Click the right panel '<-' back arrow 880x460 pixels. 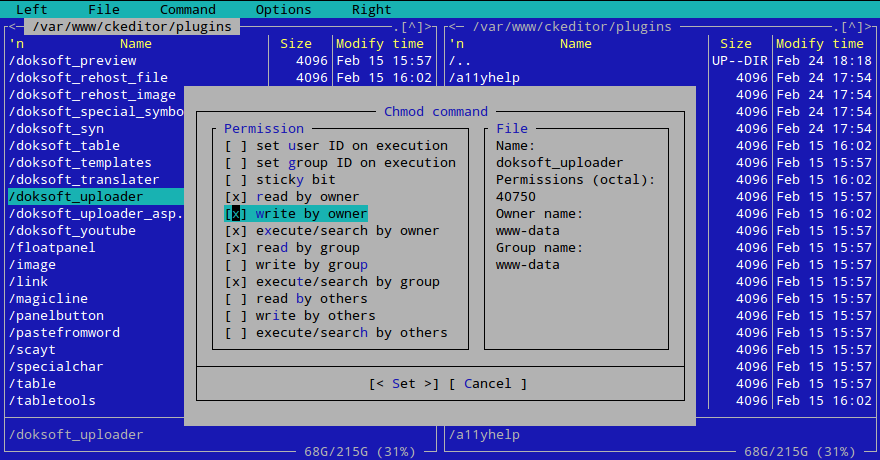(456, 27)
